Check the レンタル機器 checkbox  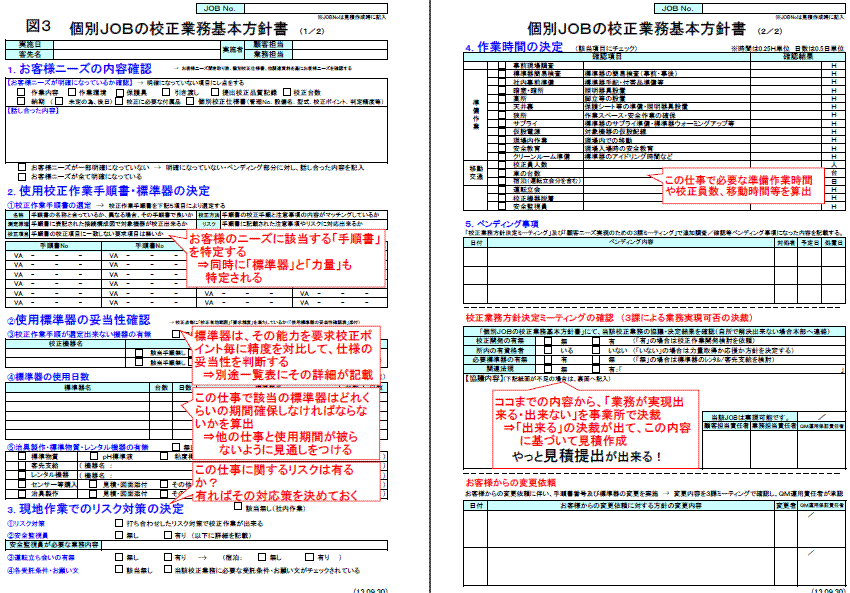(x=22, y=475)
